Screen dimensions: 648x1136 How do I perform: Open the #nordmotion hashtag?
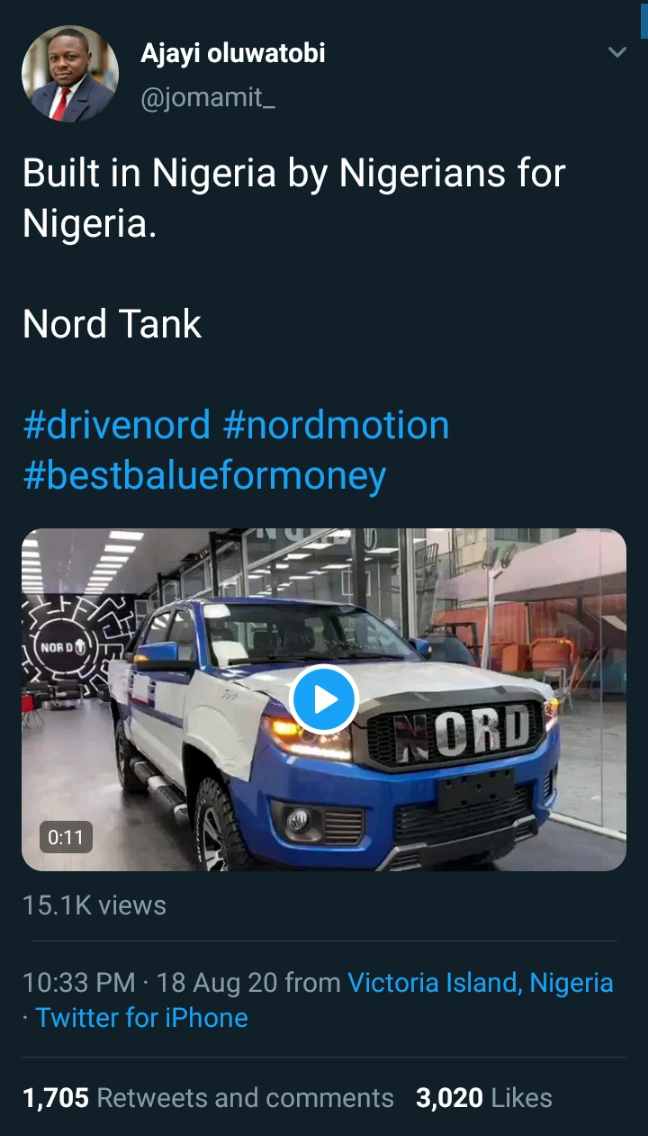click(336, 425)
